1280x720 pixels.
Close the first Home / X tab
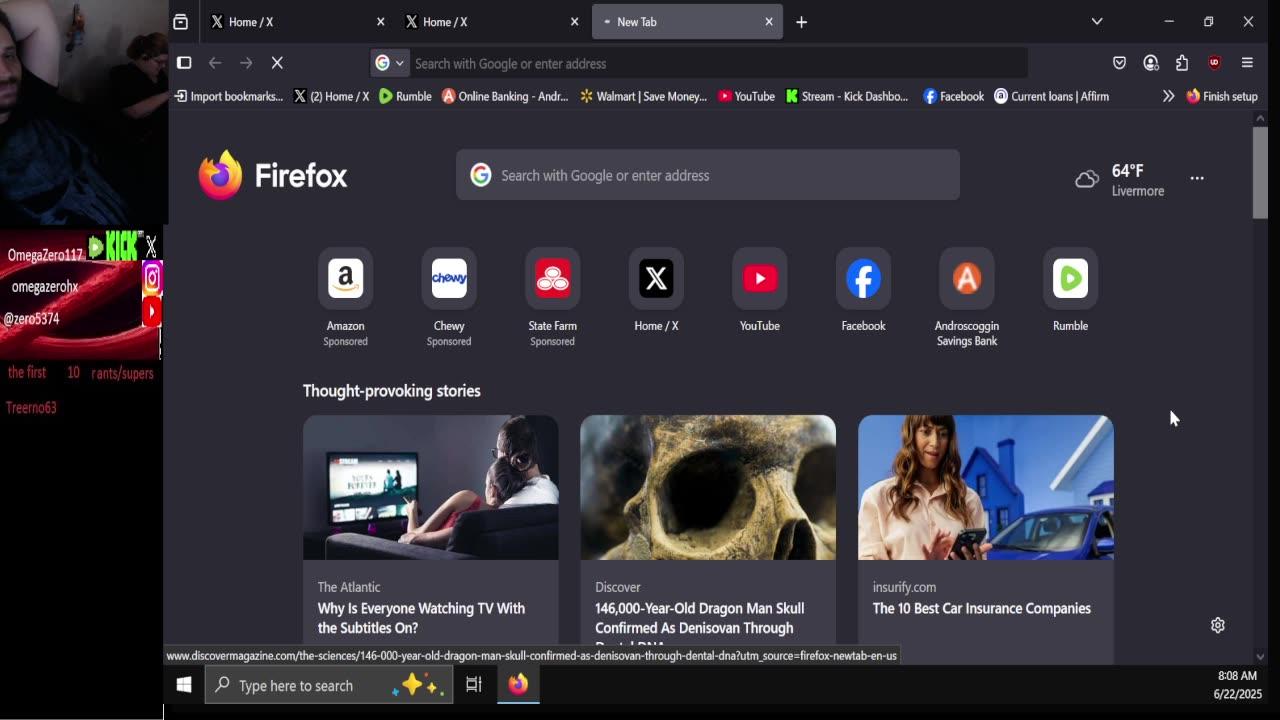coord(380,22)
